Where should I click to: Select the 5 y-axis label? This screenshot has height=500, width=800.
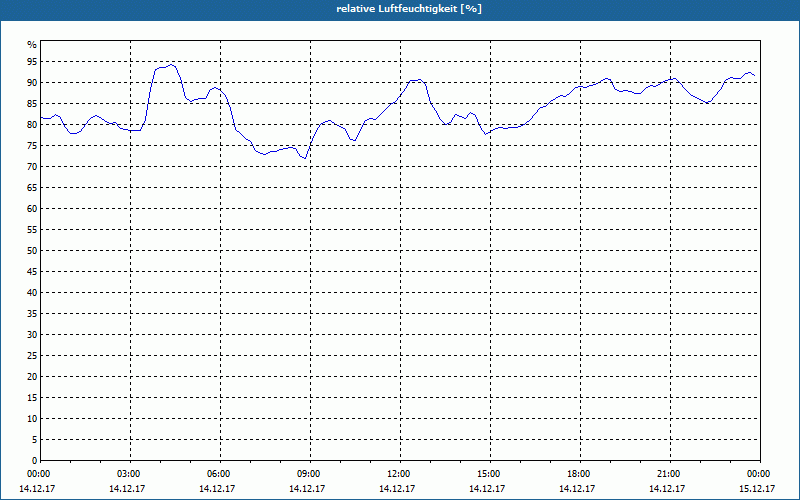[x=35, y=440]
